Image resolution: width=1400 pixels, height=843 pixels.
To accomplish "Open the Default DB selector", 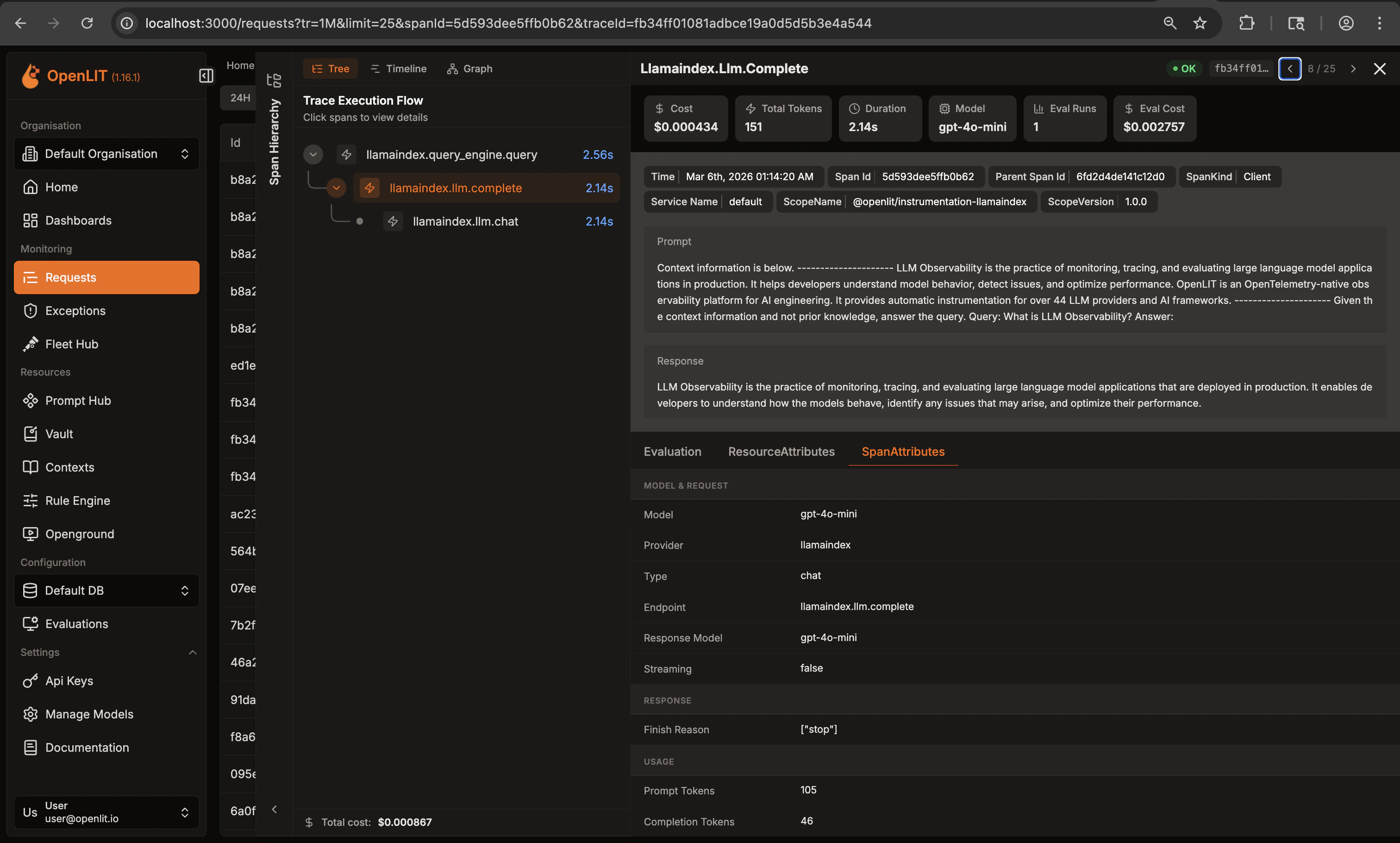I will click(106, 590).
